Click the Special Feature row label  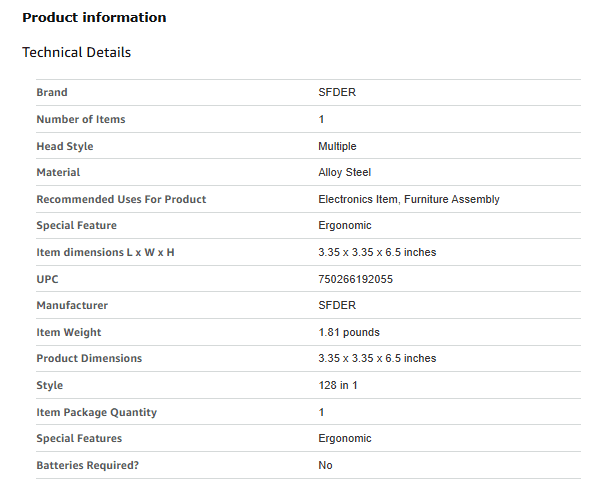pos(77,225)
